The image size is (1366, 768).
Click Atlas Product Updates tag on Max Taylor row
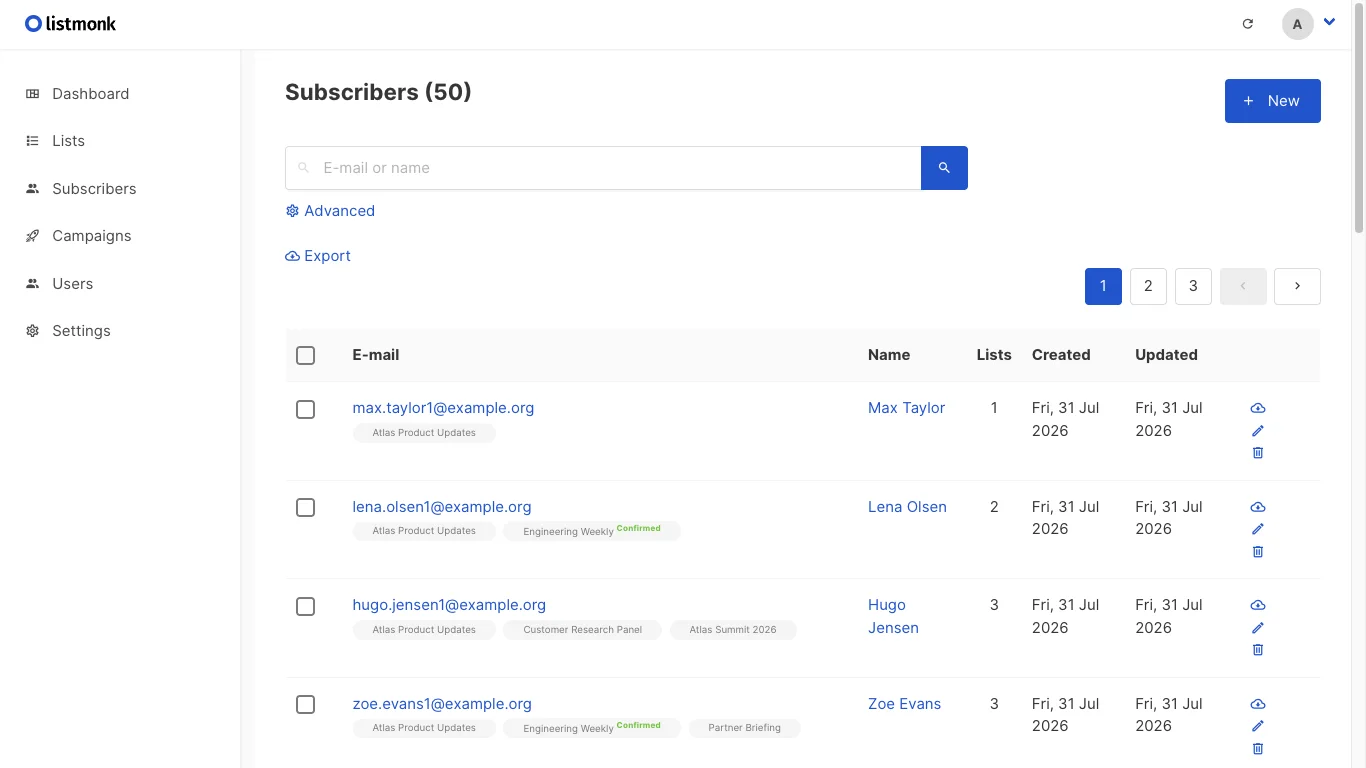424,433
